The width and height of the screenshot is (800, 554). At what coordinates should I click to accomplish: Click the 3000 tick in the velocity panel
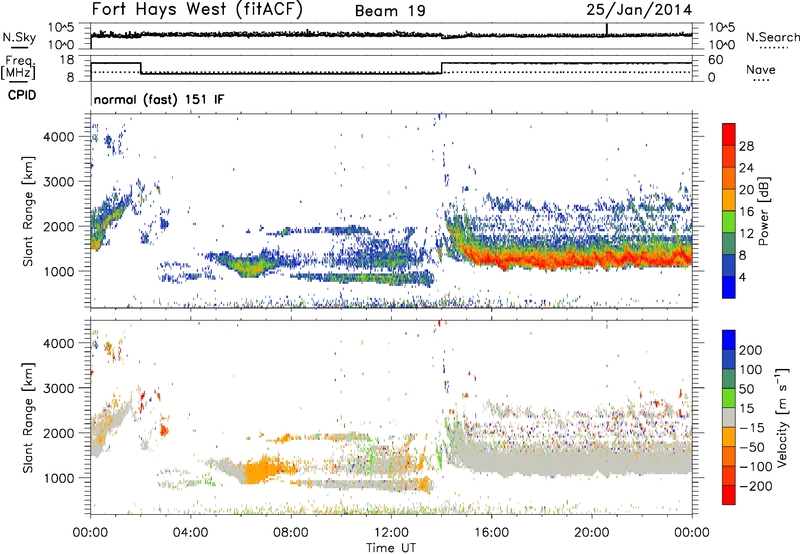click(59, 388)
